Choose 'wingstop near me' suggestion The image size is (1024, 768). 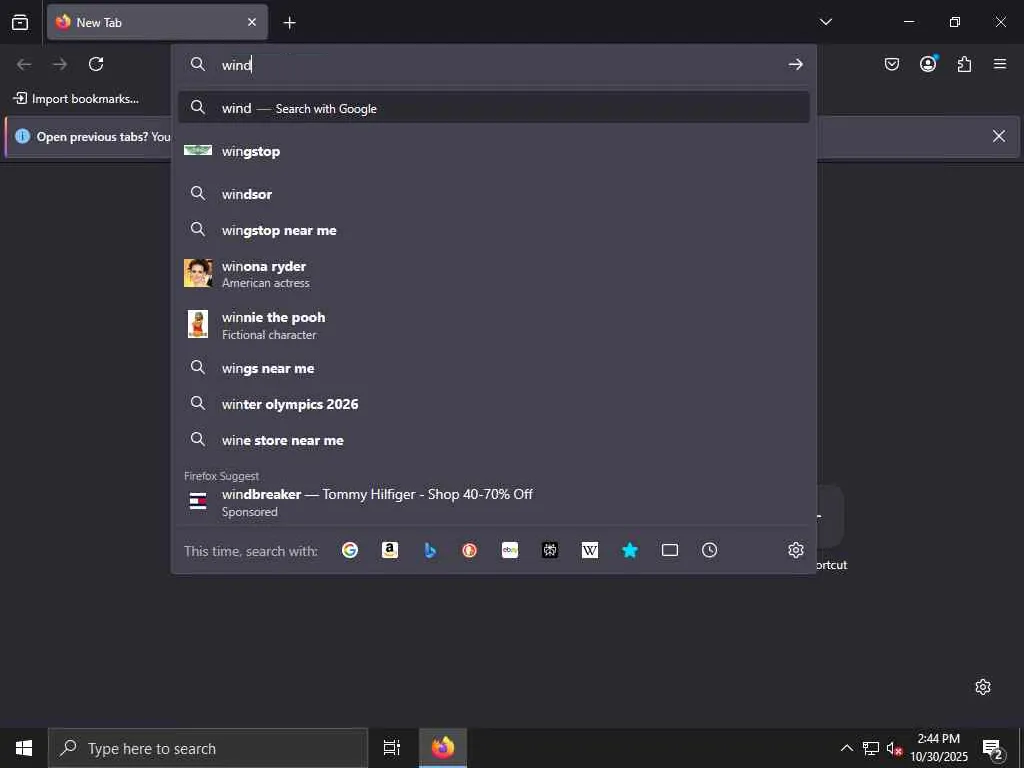tap(494, 230)
